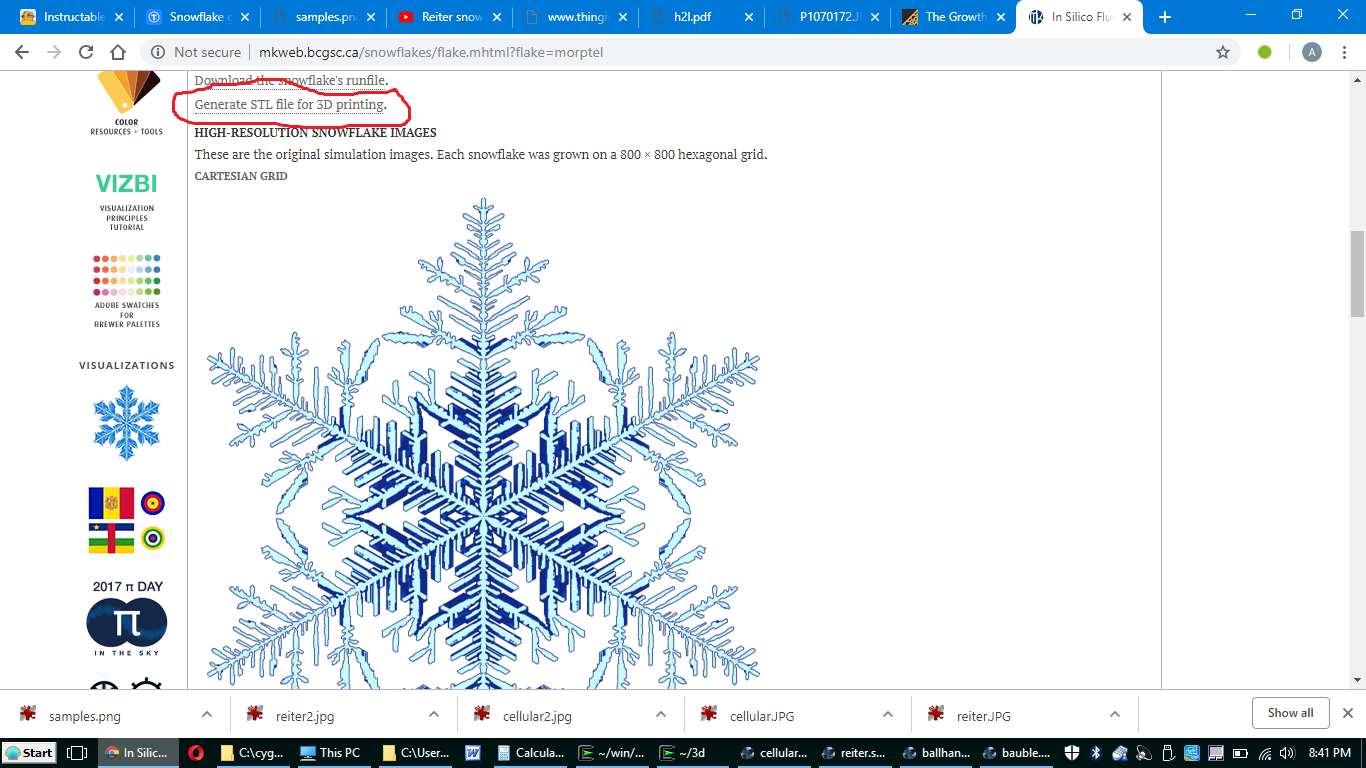Open Word from the taskbar
The width and height of the screenshot is (1366, 768).
(x=473, y=753)
